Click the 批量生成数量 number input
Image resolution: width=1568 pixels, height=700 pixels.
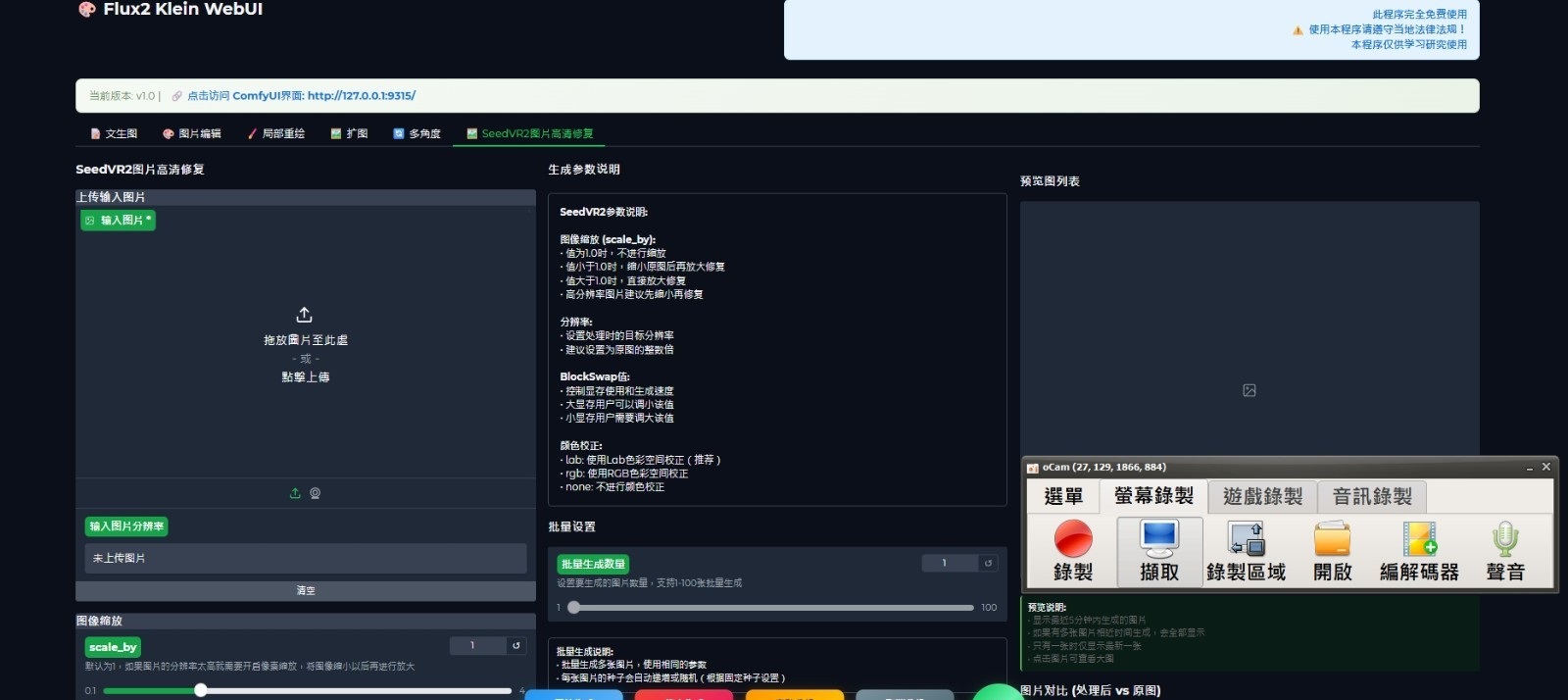coord(950,563)
